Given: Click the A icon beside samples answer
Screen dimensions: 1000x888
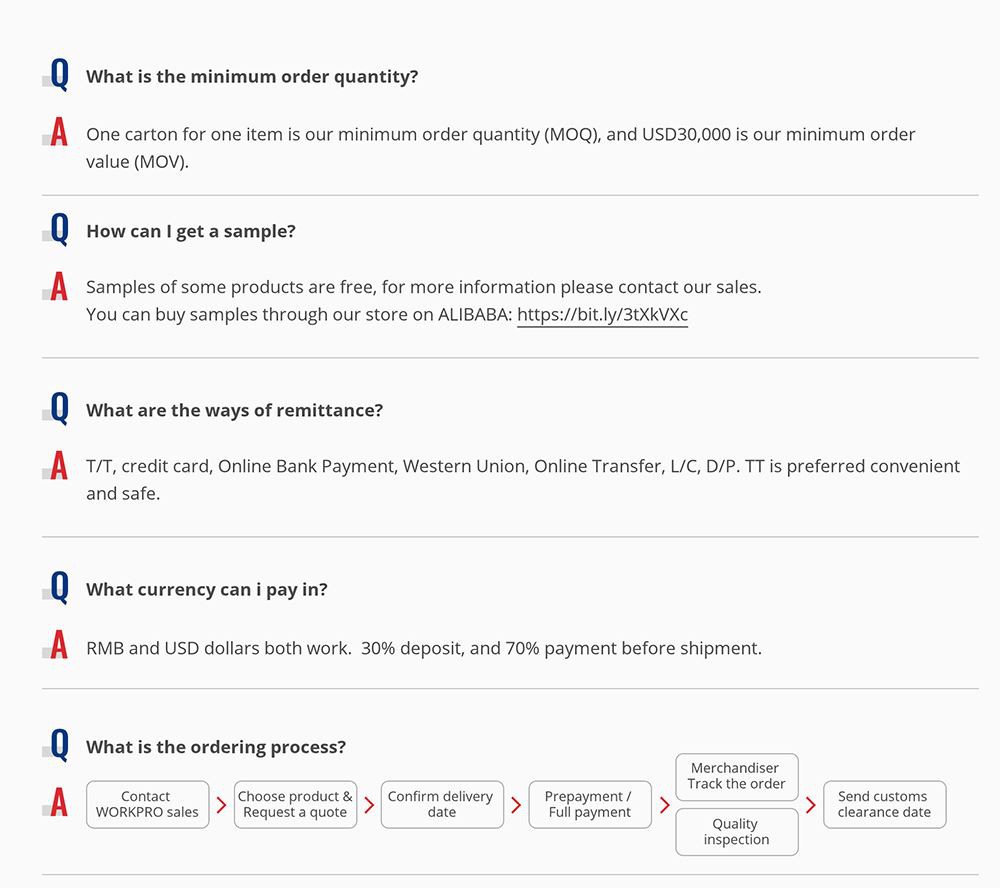Looking at the screenshot, I should pos(59,286).
